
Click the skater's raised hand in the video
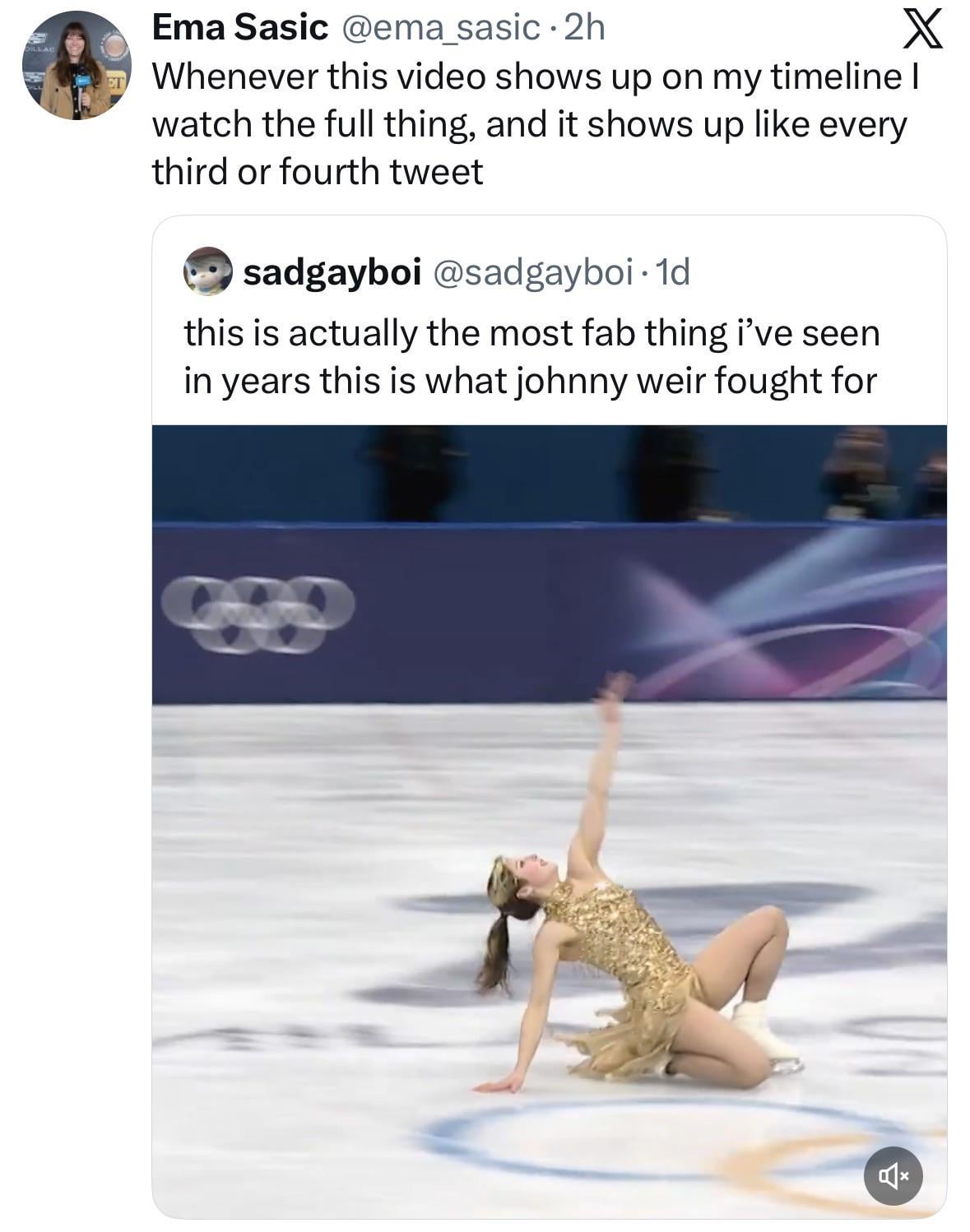(x=613, y=691)
